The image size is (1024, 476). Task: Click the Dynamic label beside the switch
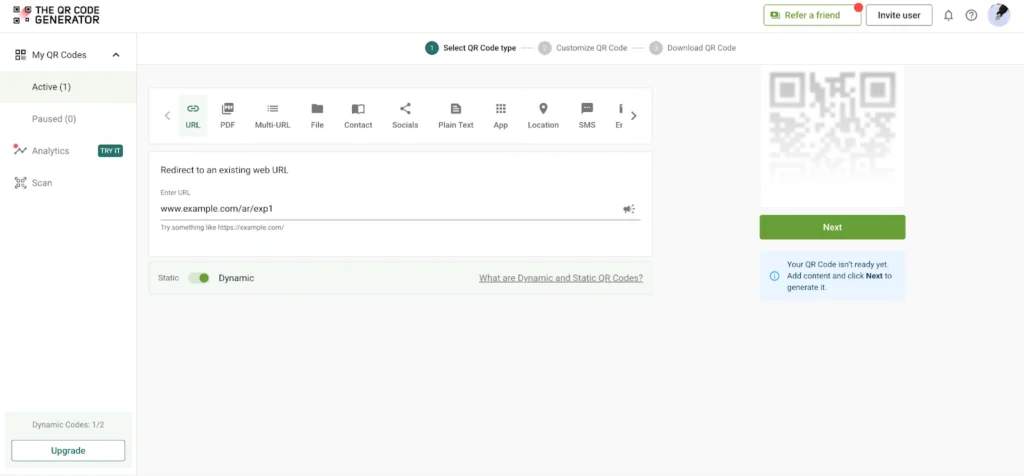[236, 278]
